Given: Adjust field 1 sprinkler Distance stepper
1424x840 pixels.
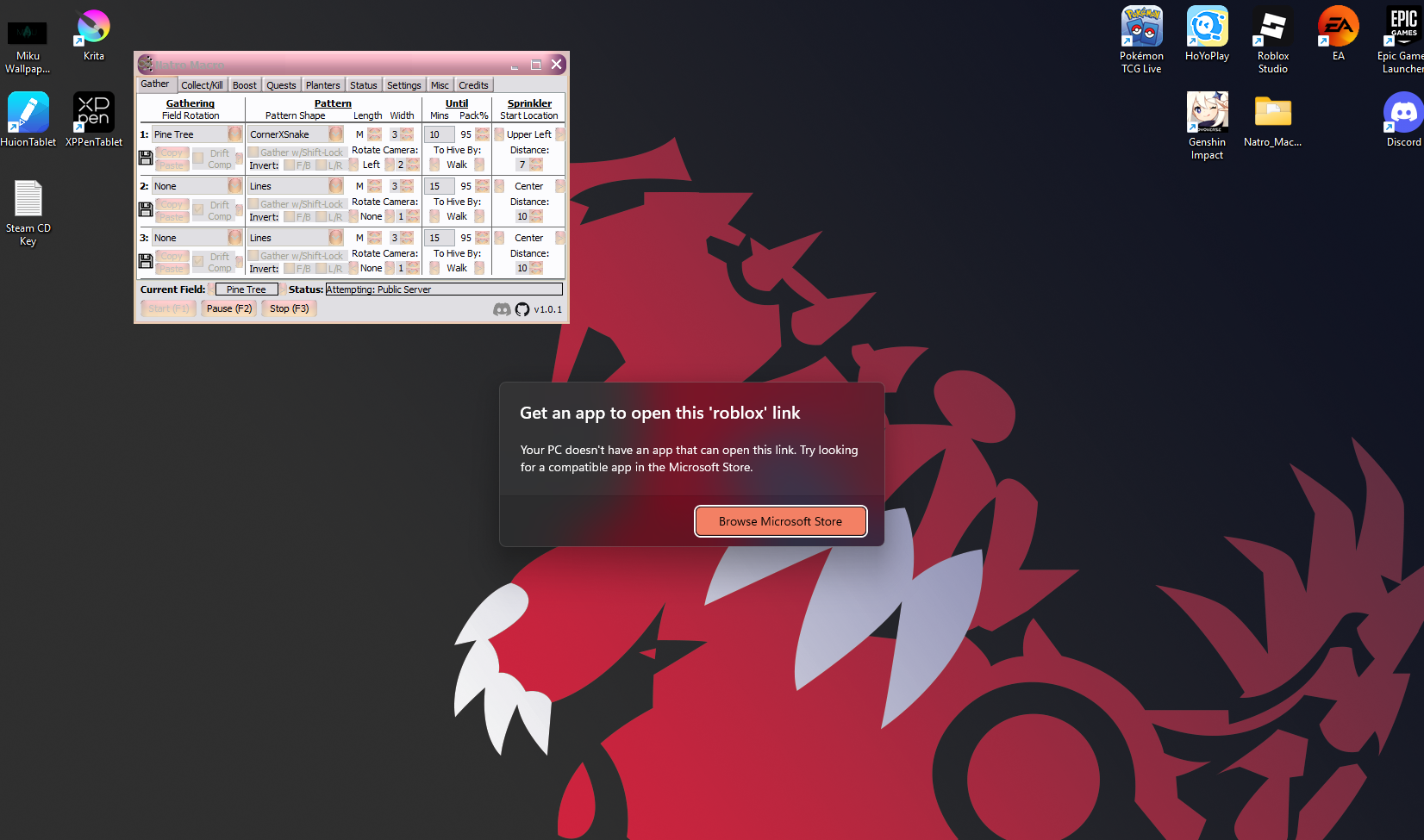Looking at the screenshot, I should coord(536,165).
